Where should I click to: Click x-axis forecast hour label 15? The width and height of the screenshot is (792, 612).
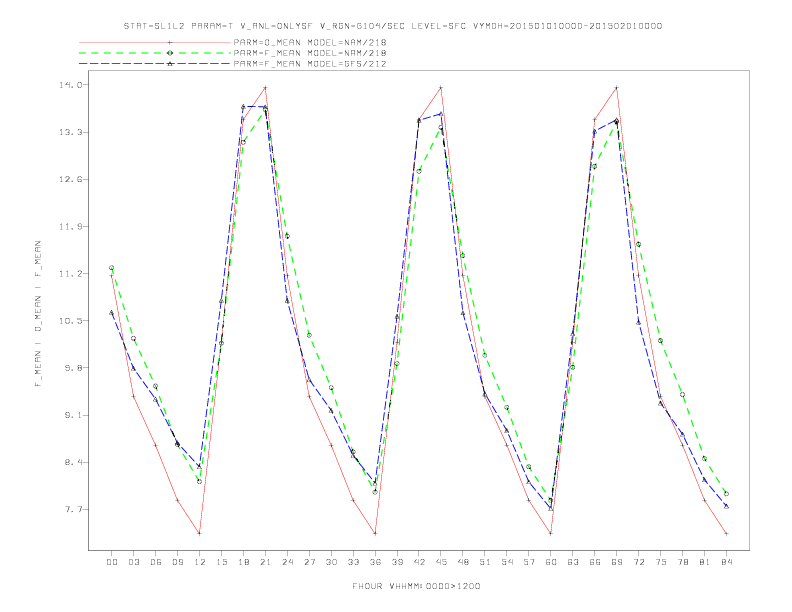click(221, 562)
